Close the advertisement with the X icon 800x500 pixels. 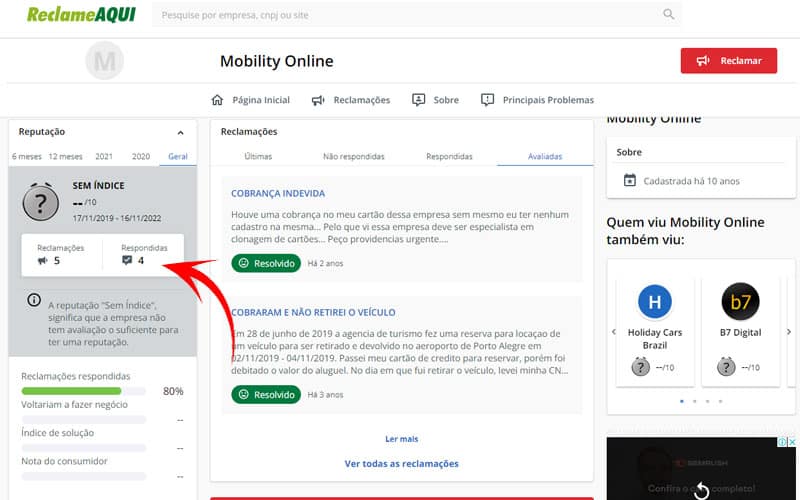coord(792,442)
